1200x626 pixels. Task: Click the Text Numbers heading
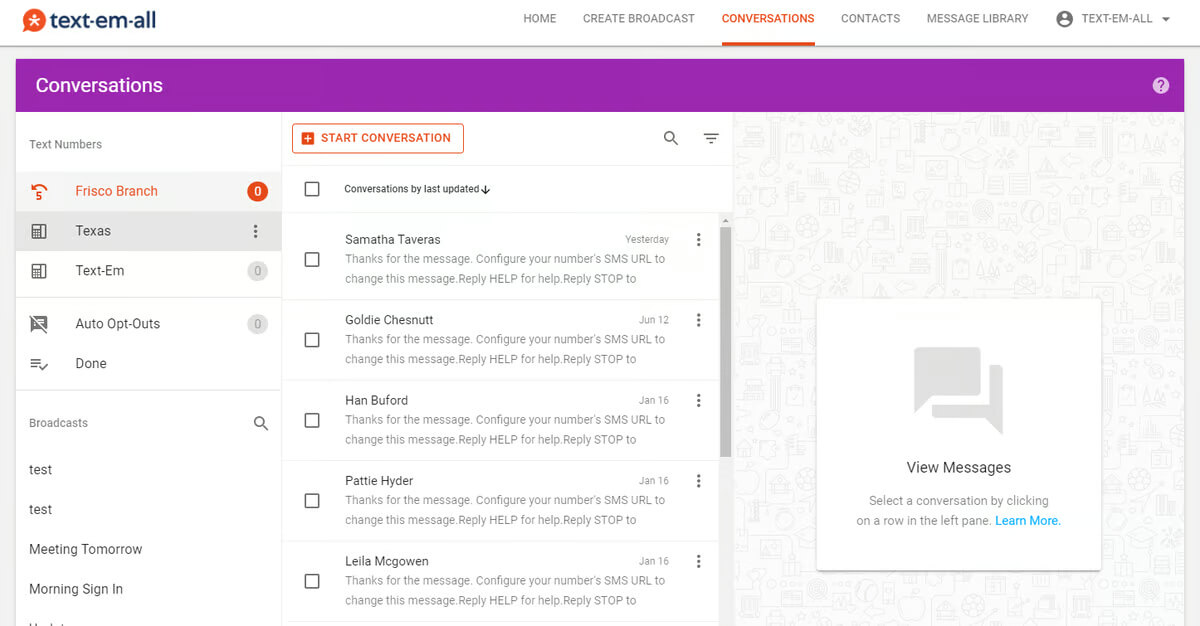66,144
